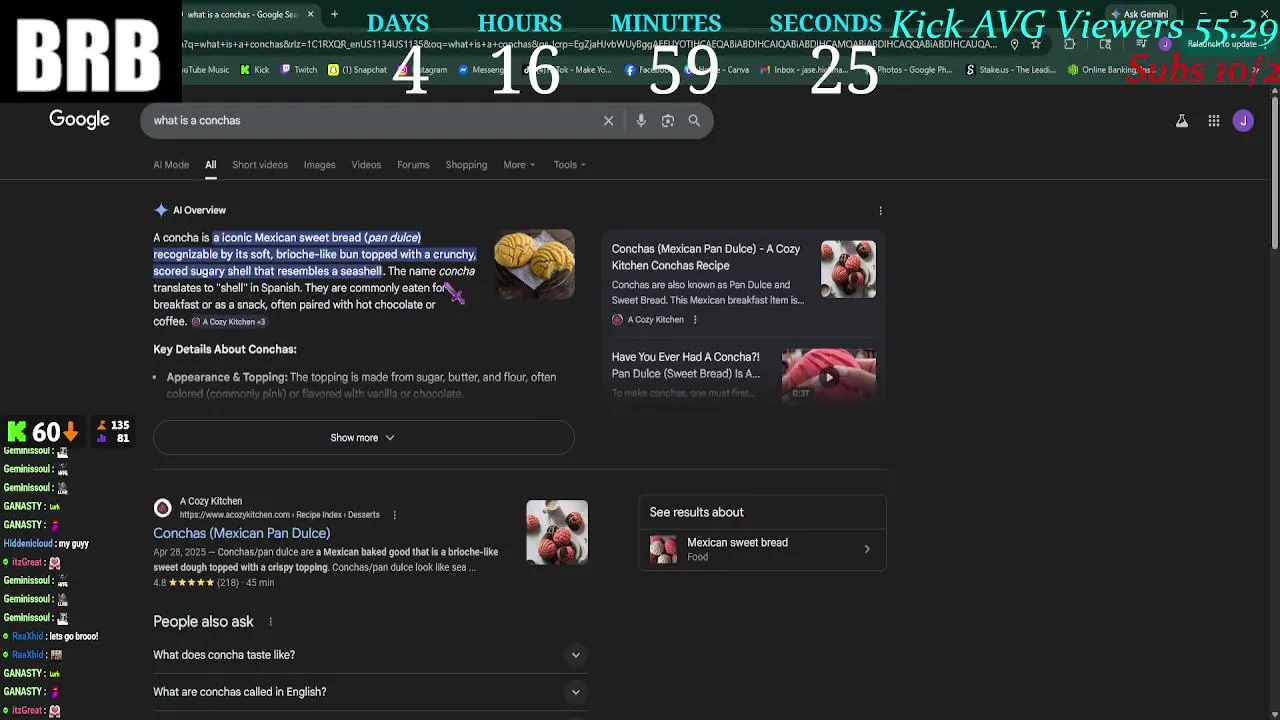Click 'Key Details About Conchas:' heading
The image size is (1280, 720).
click(x=225, y=350)
